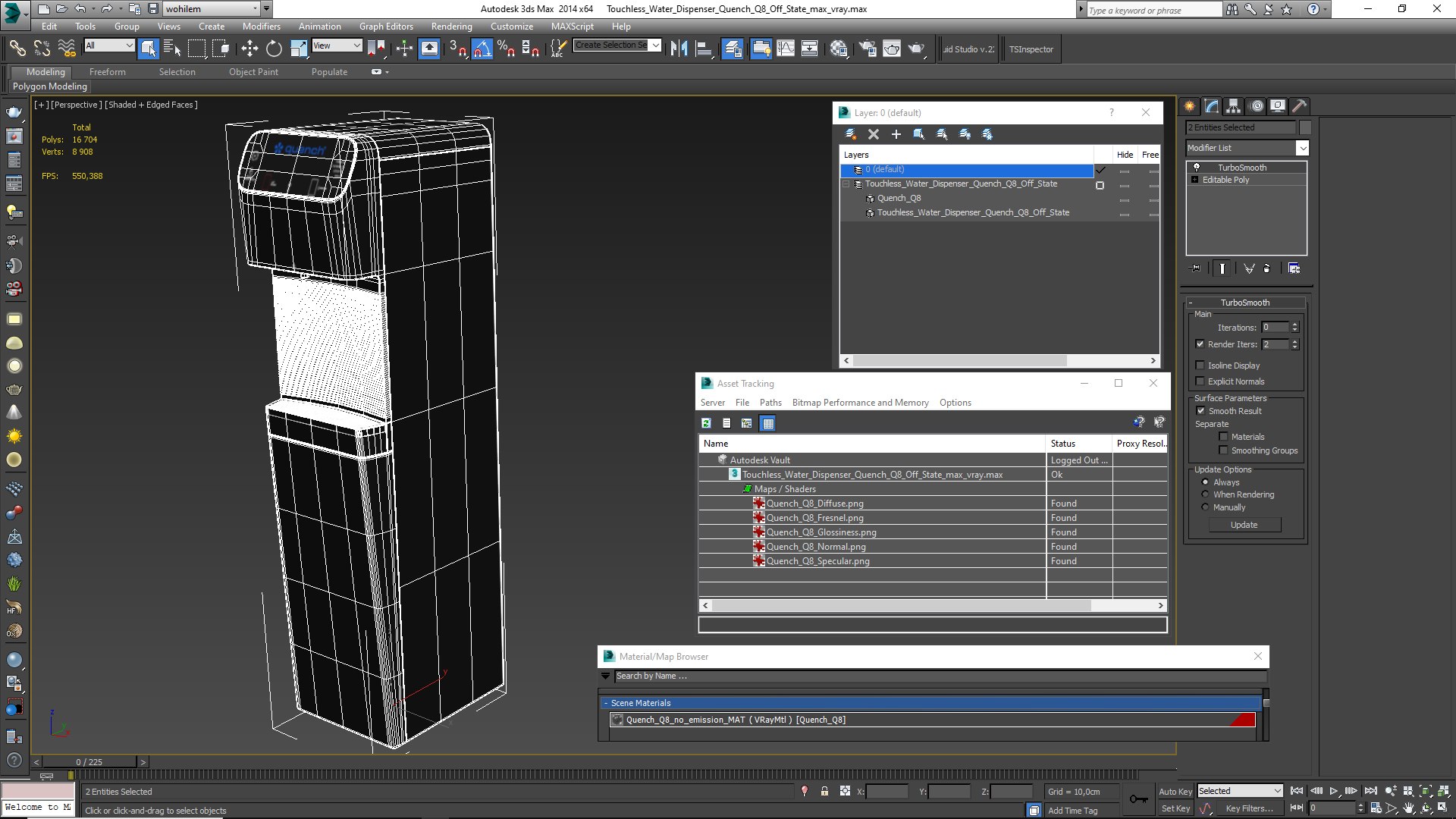Click Create New Layer plus icon
Screen dimensions: 1456x819
coord(896,134)
